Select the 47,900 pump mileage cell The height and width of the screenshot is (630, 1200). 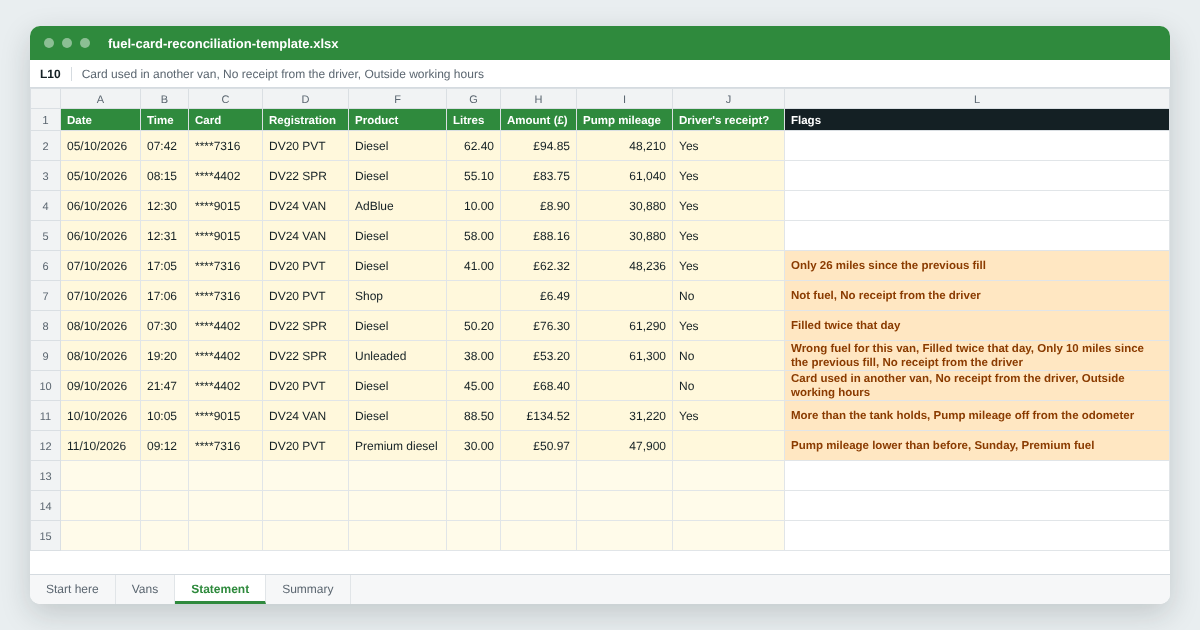tap(624, 446)
